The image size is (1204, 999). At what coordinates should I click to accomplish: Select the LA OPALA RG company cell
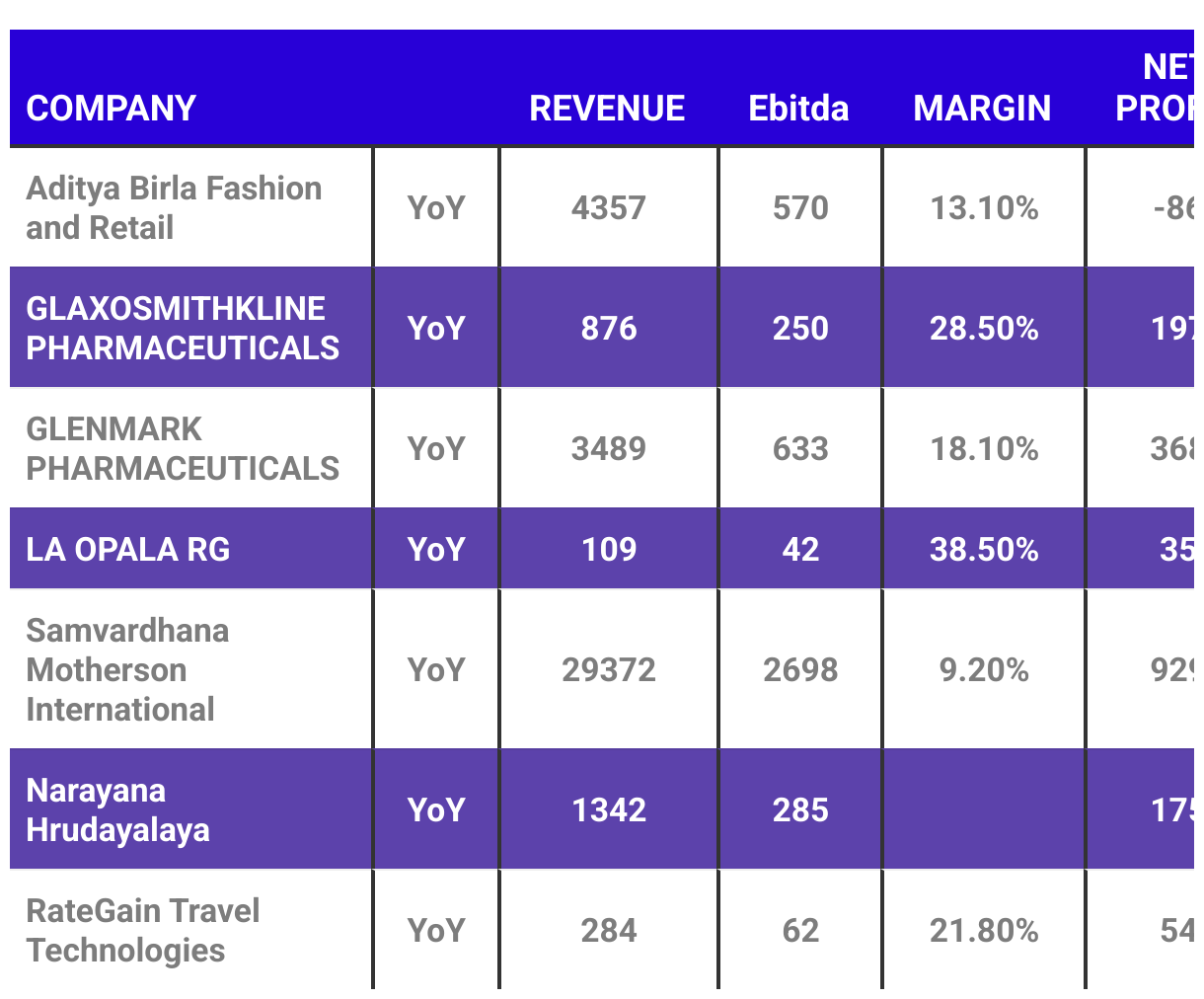tap(128, 549)
